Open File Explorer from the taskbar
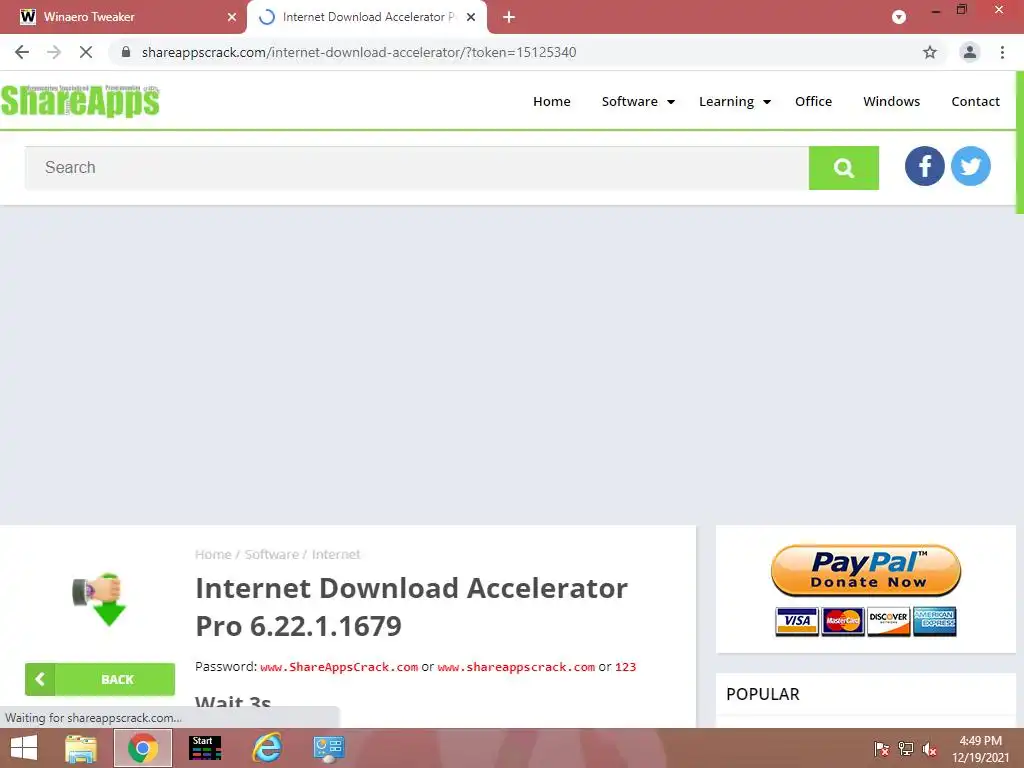 point(81,748)
